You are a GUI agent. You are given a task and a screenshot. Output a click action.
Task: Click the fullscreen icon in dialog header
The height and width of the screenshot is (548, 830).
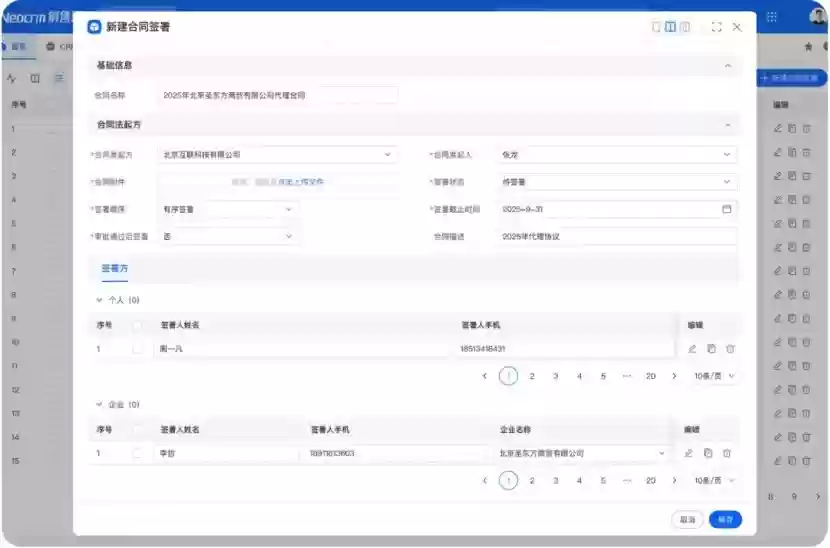pyautogui.click(x=716, y=27)
